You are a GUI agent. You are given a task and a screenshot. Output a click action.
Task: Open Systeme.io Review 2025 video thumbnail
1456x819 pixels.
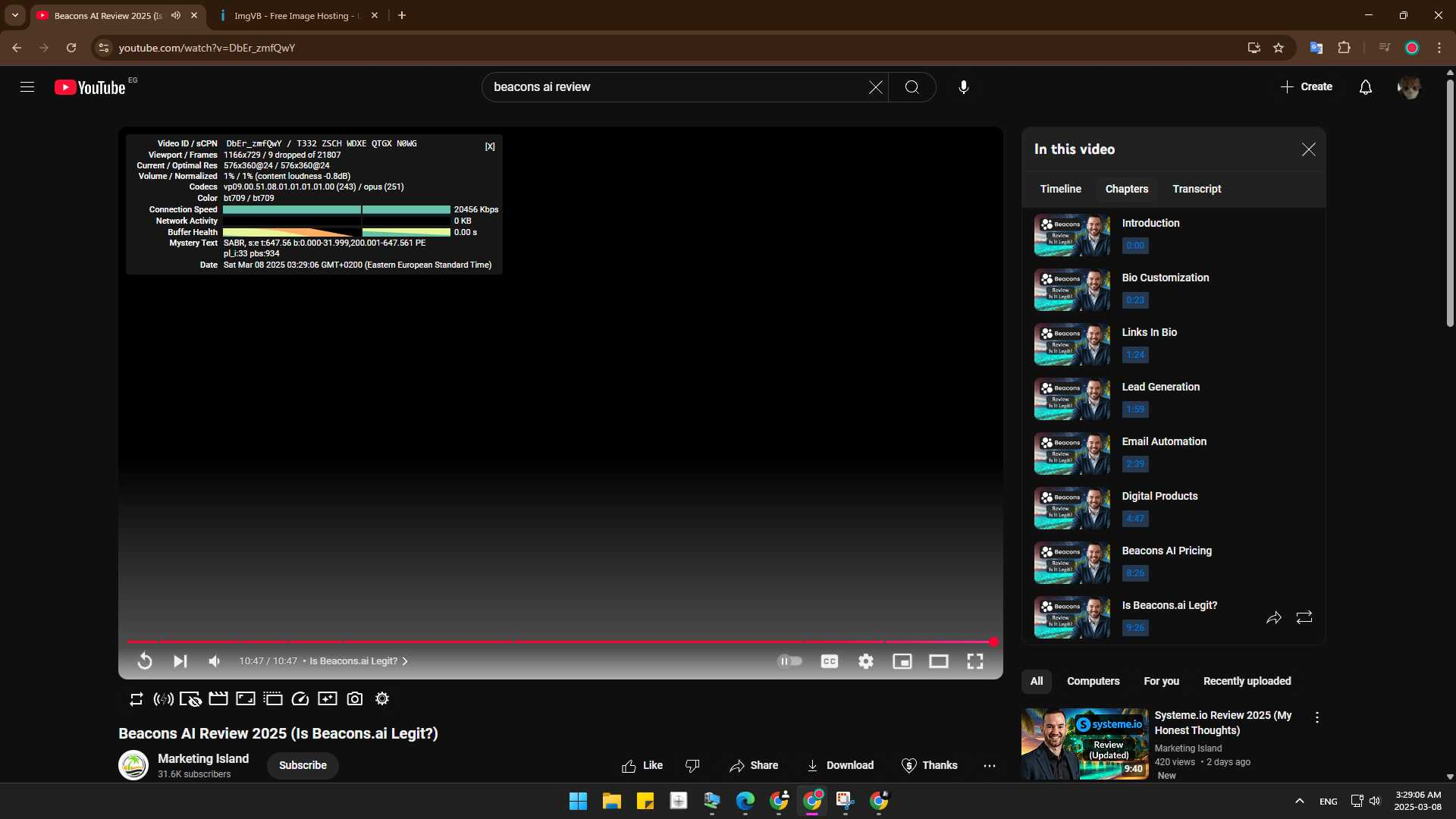point(1084,744)
